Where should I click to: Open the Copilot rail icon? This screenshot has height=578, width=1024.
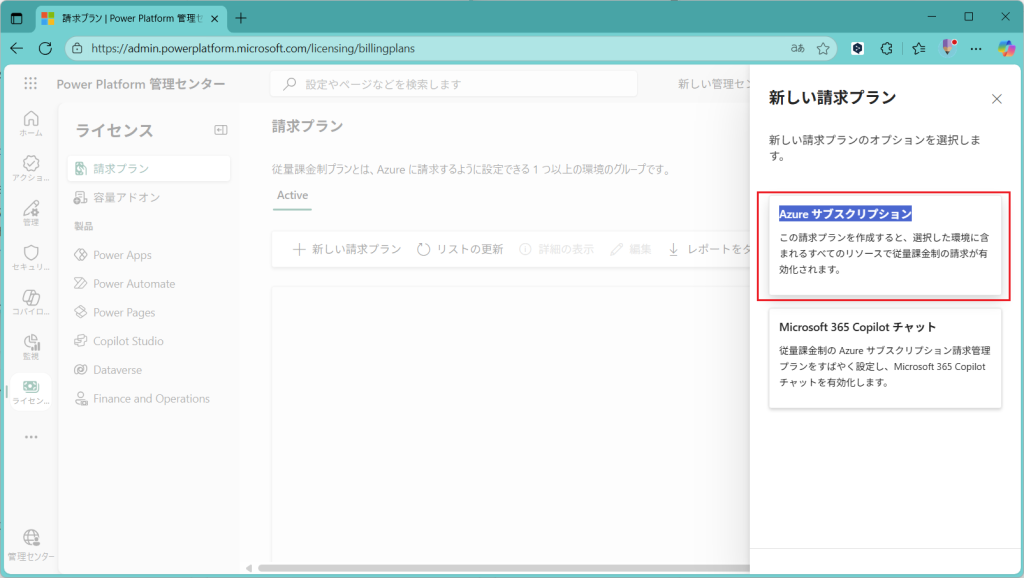click(x=31, y=302)
